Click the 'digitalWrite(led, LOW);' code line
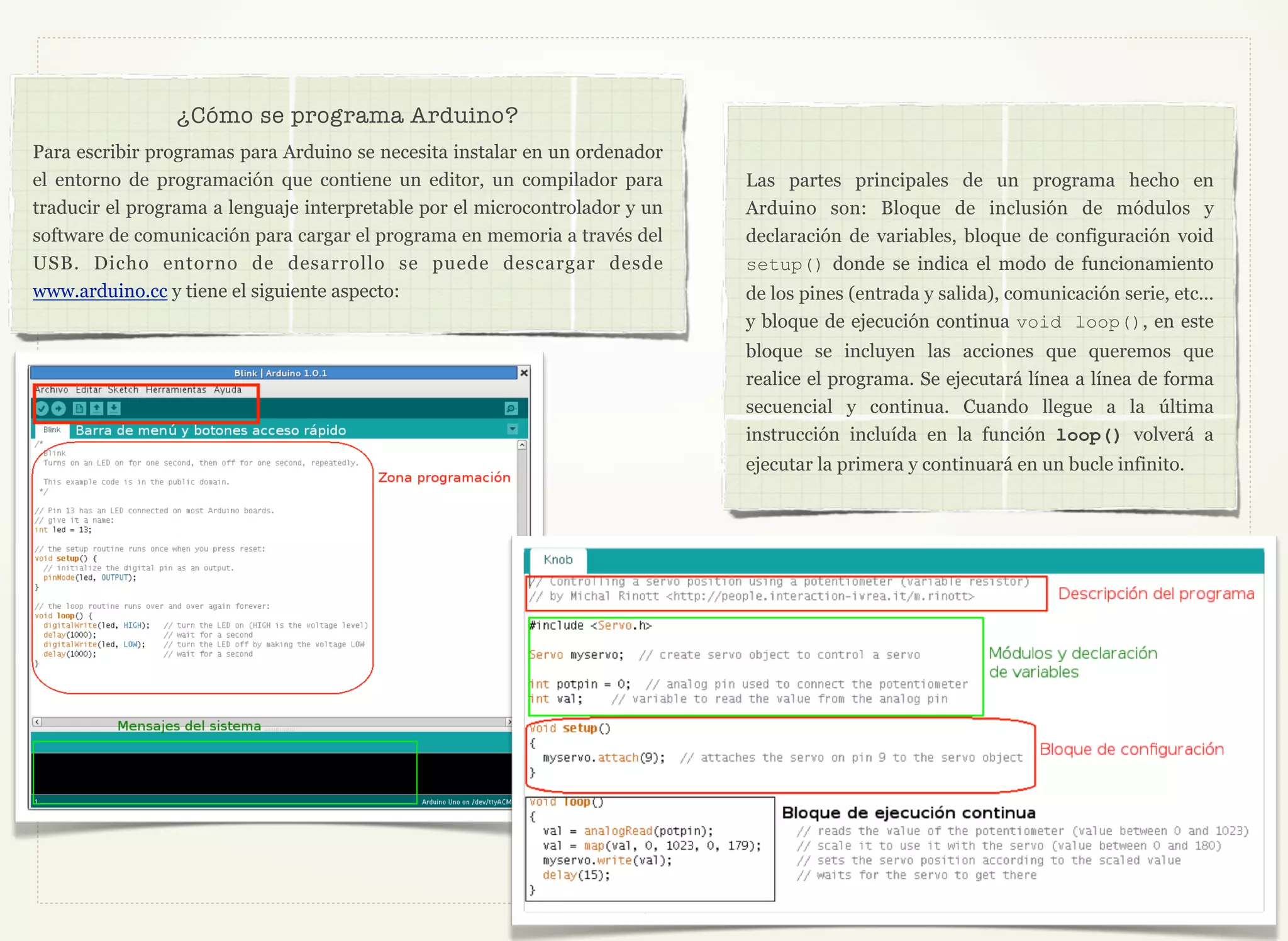Image resolution: width=1288 pixels, height=941 pixels. click(94, 645)
